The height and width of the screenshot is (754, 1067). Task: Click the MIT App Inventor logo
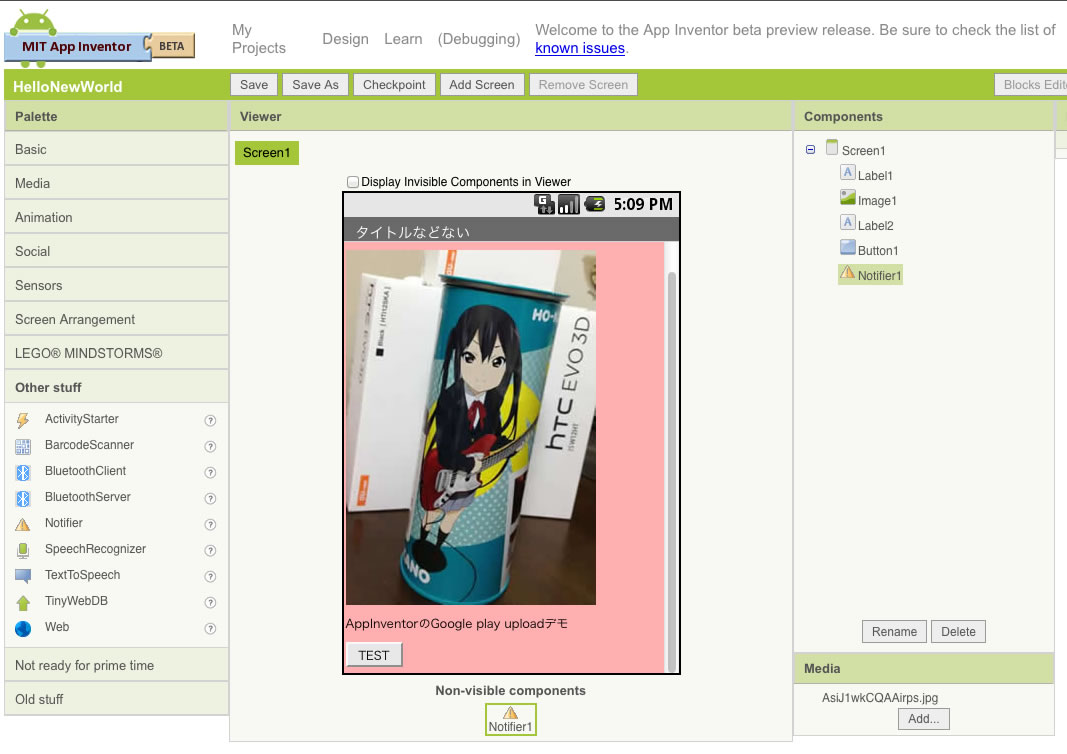tap(99, 39)
